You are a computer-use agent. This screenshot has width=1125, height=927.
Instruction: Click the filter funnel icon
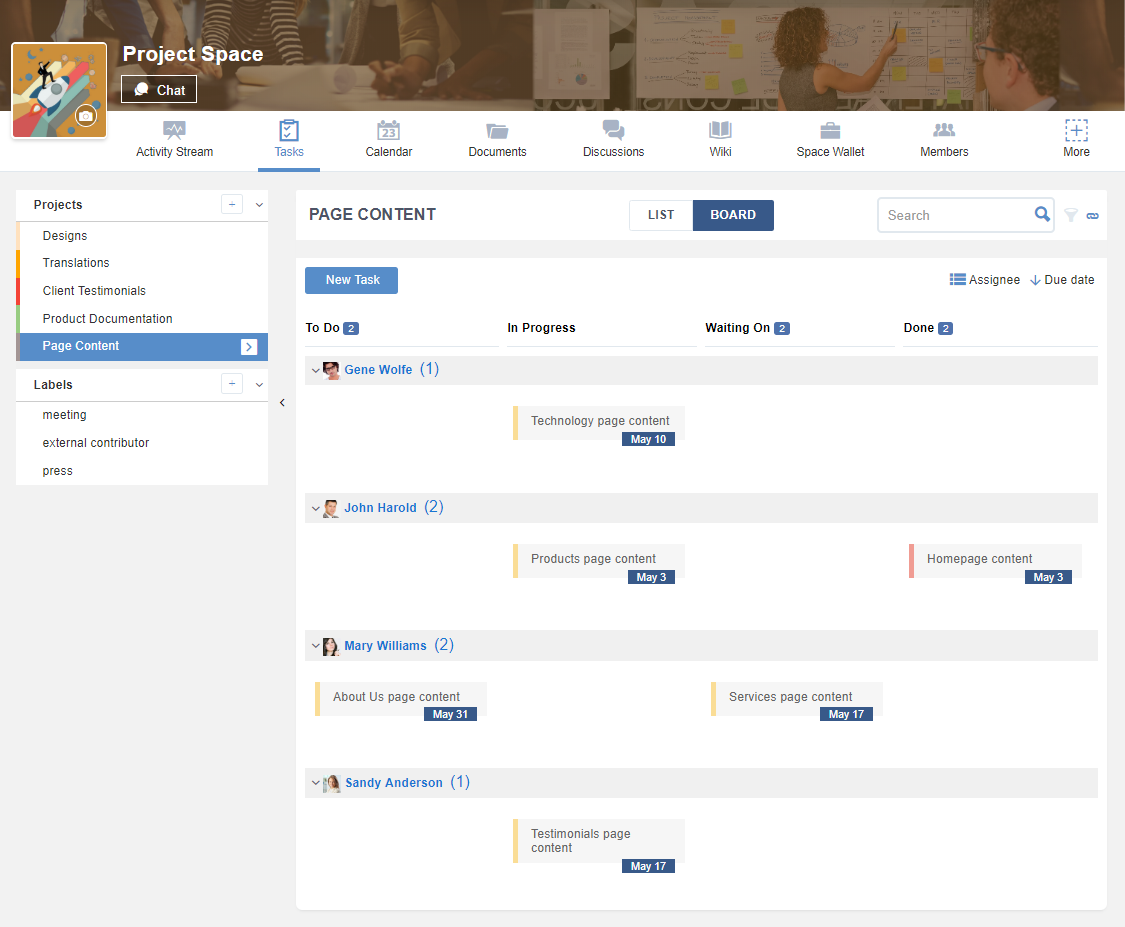coord(1071,215)
